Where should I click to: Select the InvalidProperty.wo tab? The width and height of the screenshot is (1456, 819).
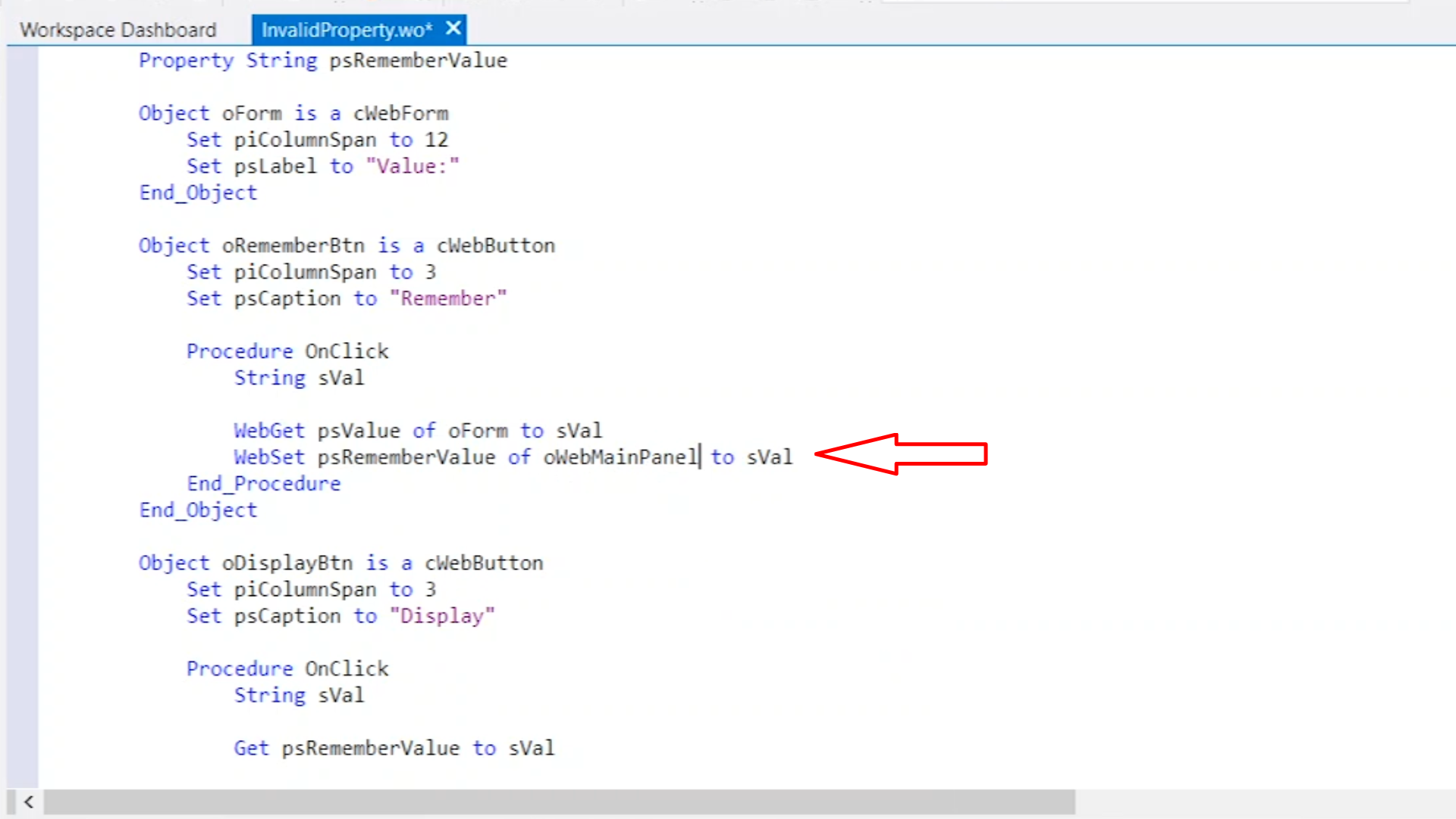(x=346, y=30)
